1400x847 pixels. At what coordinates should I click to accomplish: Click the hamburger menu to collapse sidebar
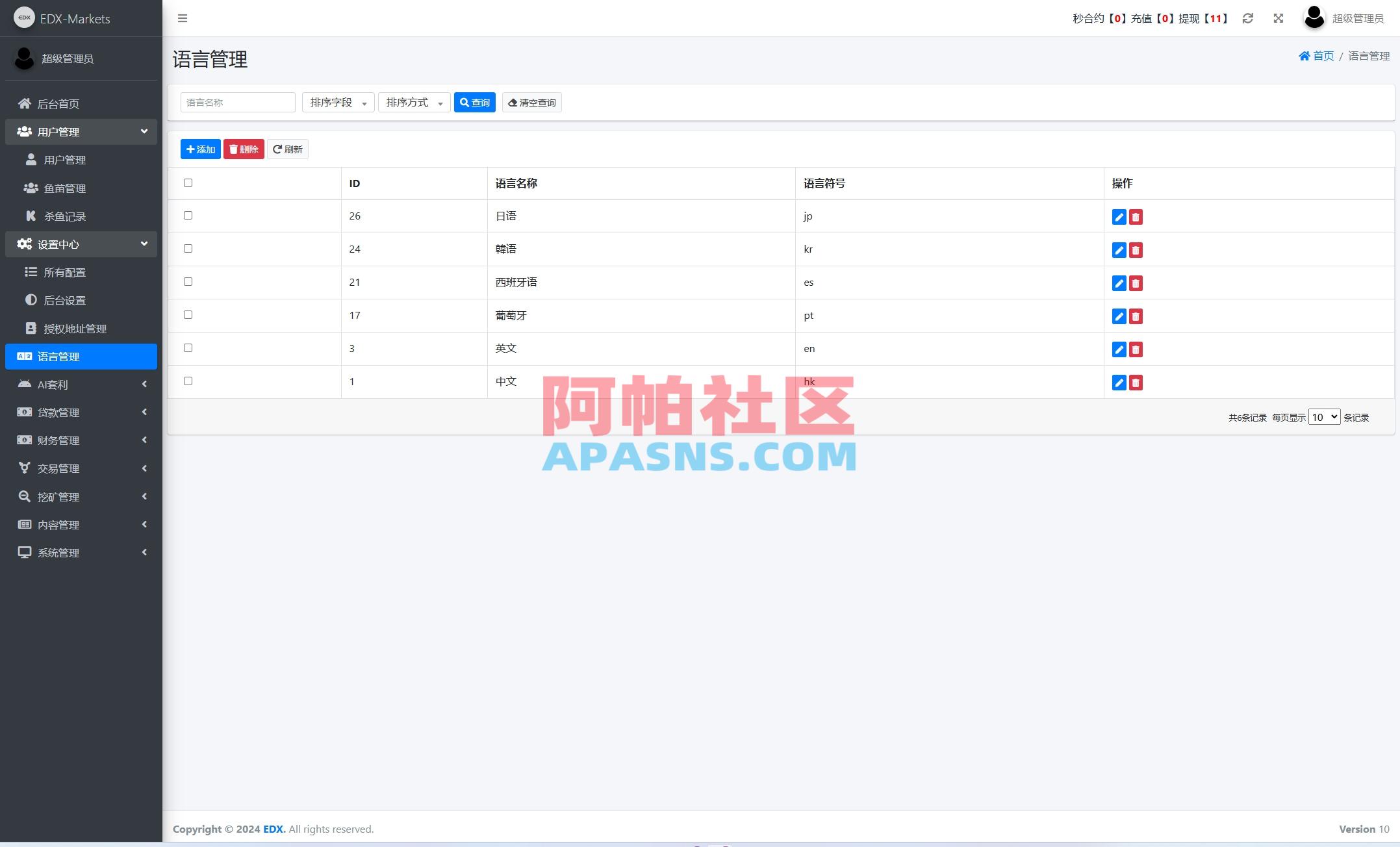tap(183, 18)
